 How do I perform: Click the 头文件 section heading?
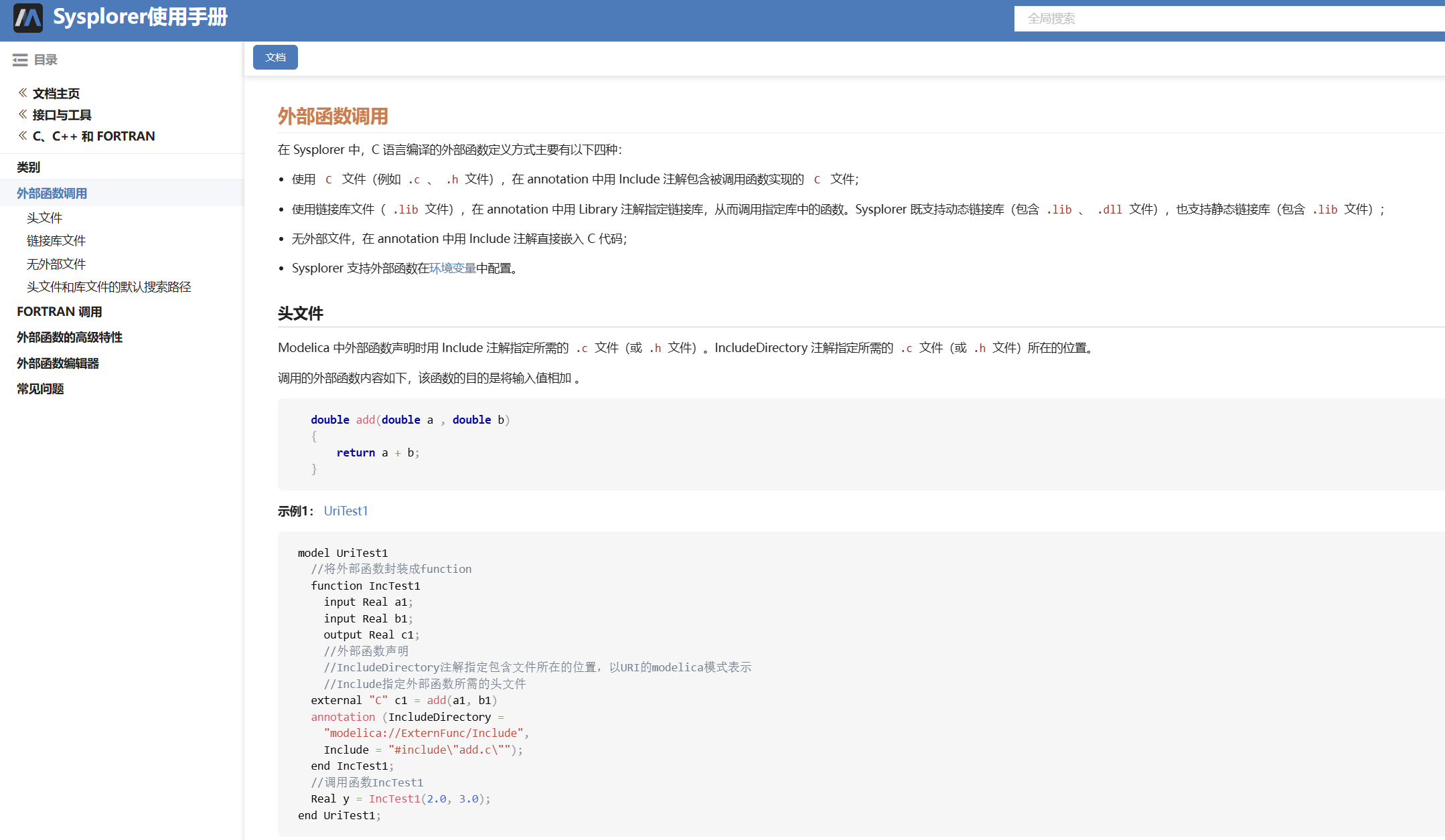[301, 313]
